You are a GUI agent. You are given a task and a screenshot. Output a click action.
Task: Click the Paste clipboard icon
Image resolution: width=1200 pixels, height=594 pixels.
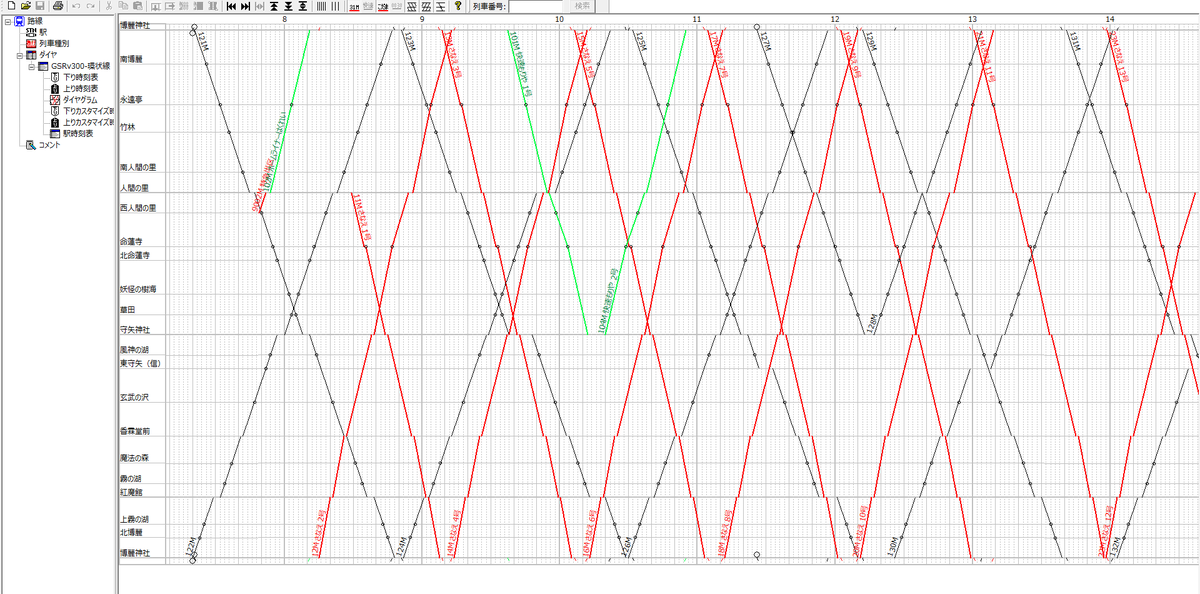137,6
